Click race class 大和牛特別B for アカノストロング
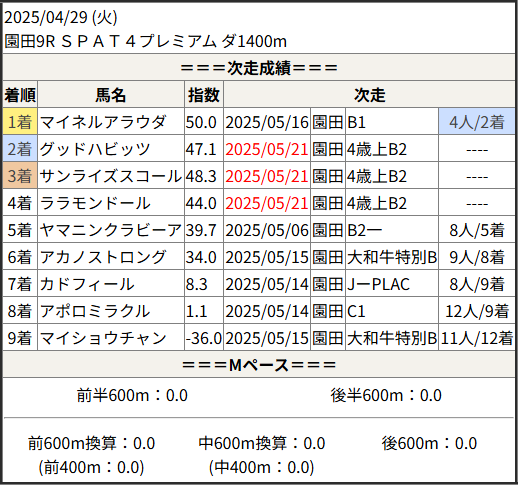This screenshot has width=518, height=485. (x=392, y=257)
